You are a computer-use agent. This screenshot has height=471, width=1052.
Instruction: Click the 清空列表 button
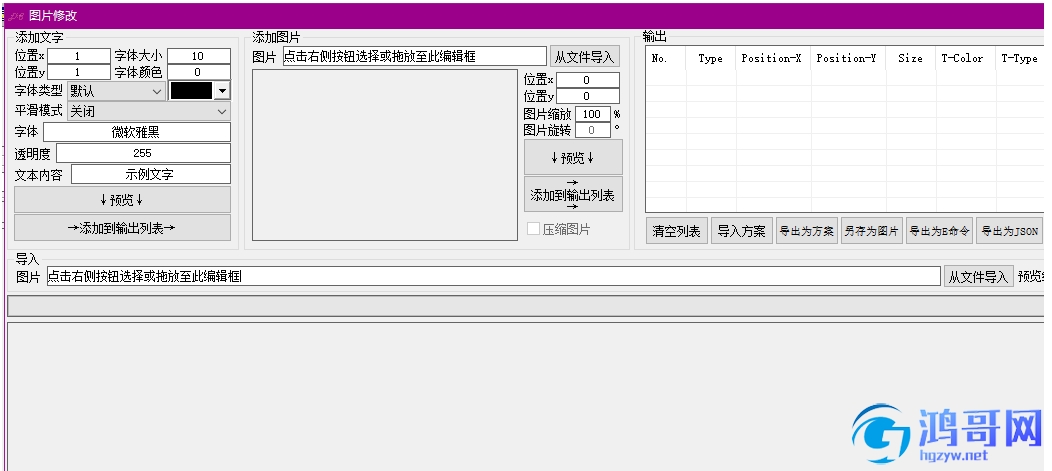pos(676,231)
